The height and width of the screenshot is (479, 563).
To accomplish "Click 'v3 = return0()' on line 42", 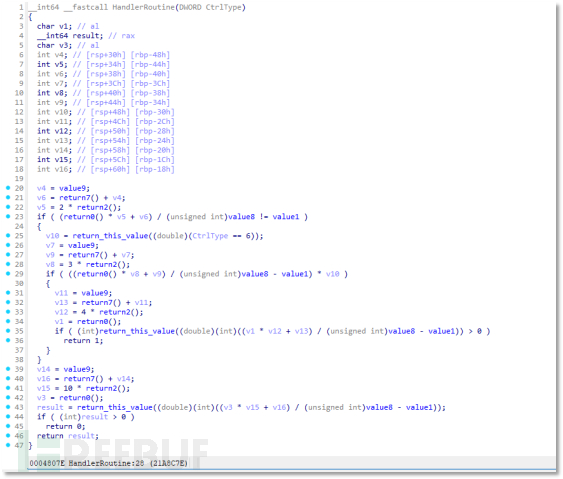I will 68,397.
